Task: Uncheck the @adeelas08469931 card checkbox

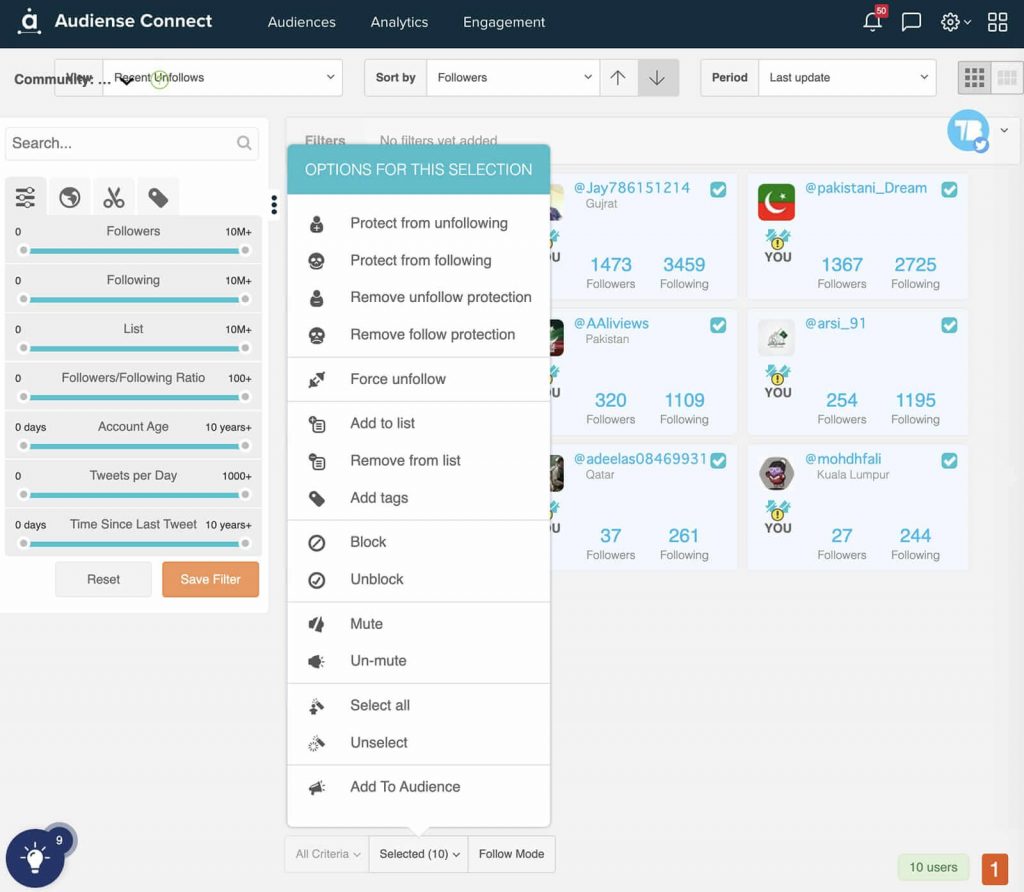Action: pyautogui.click(x=718, y=460)
